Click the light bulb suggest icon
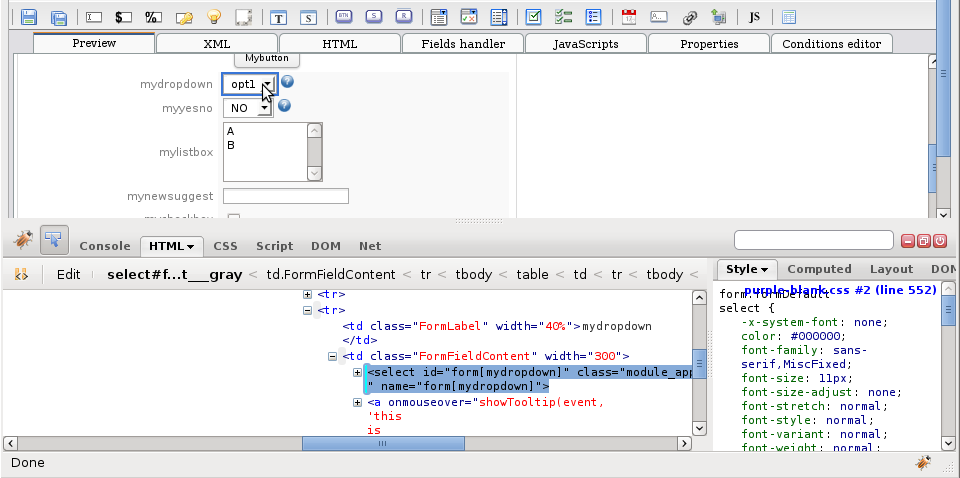 point(213,17)
